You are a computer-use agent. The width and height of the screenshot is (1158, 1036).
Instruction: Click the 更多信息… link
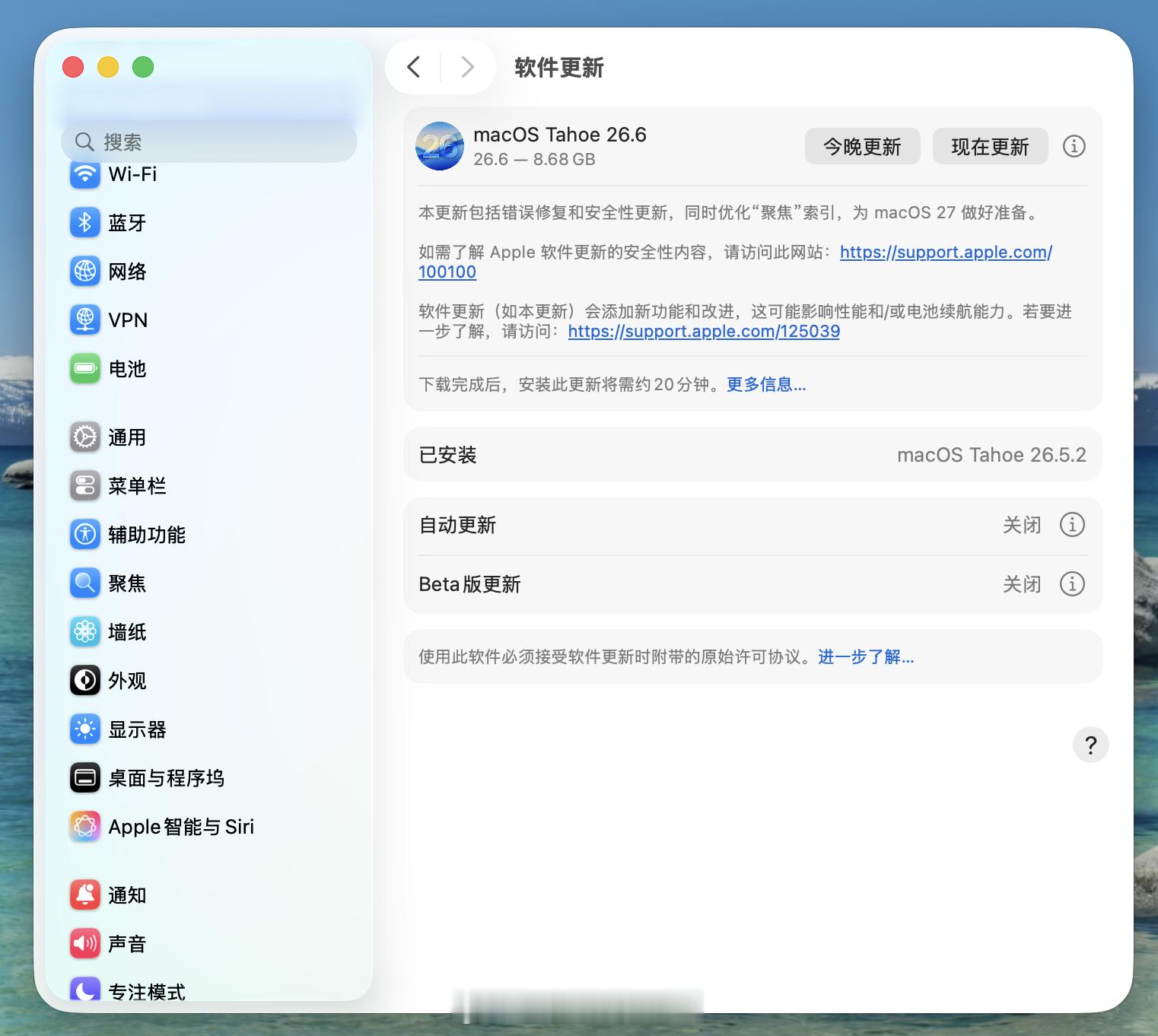pos(765,385)
